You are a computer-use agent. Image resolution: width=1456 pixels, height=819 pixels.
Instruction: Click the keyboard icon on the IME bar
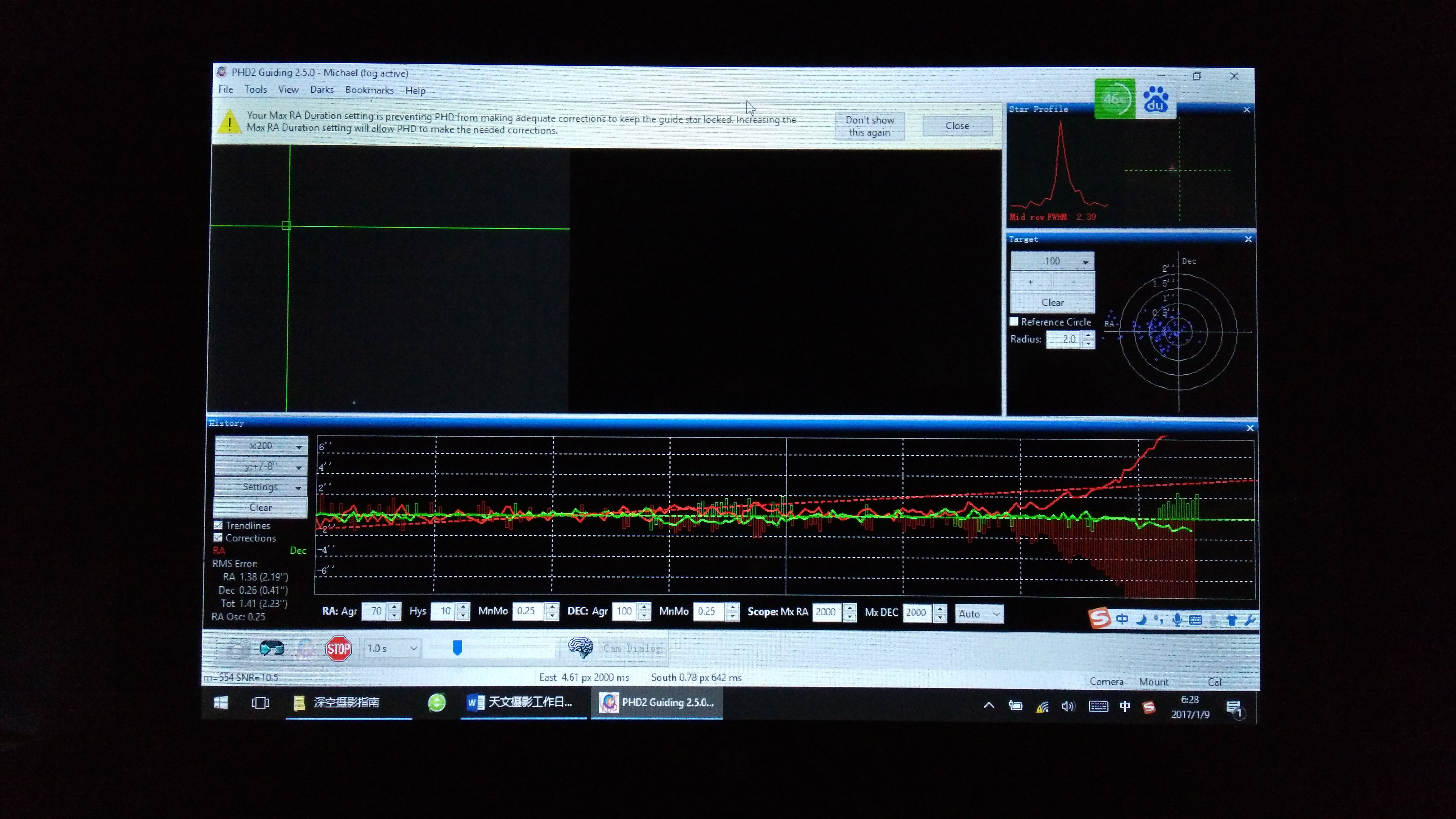tap(1195, 620)
